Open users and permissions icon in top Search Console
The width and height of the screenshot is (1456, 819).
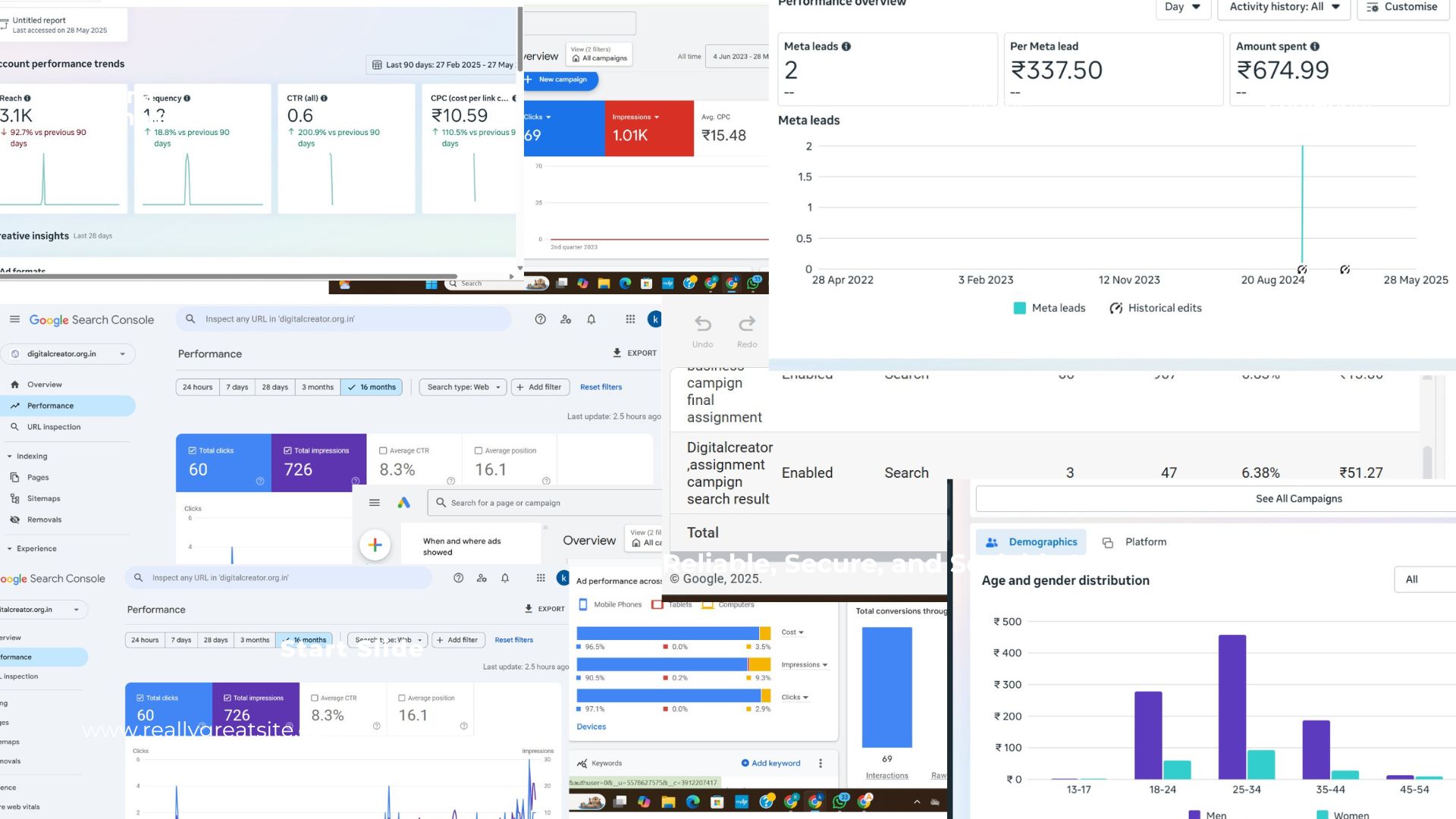(x=566, y=319)
